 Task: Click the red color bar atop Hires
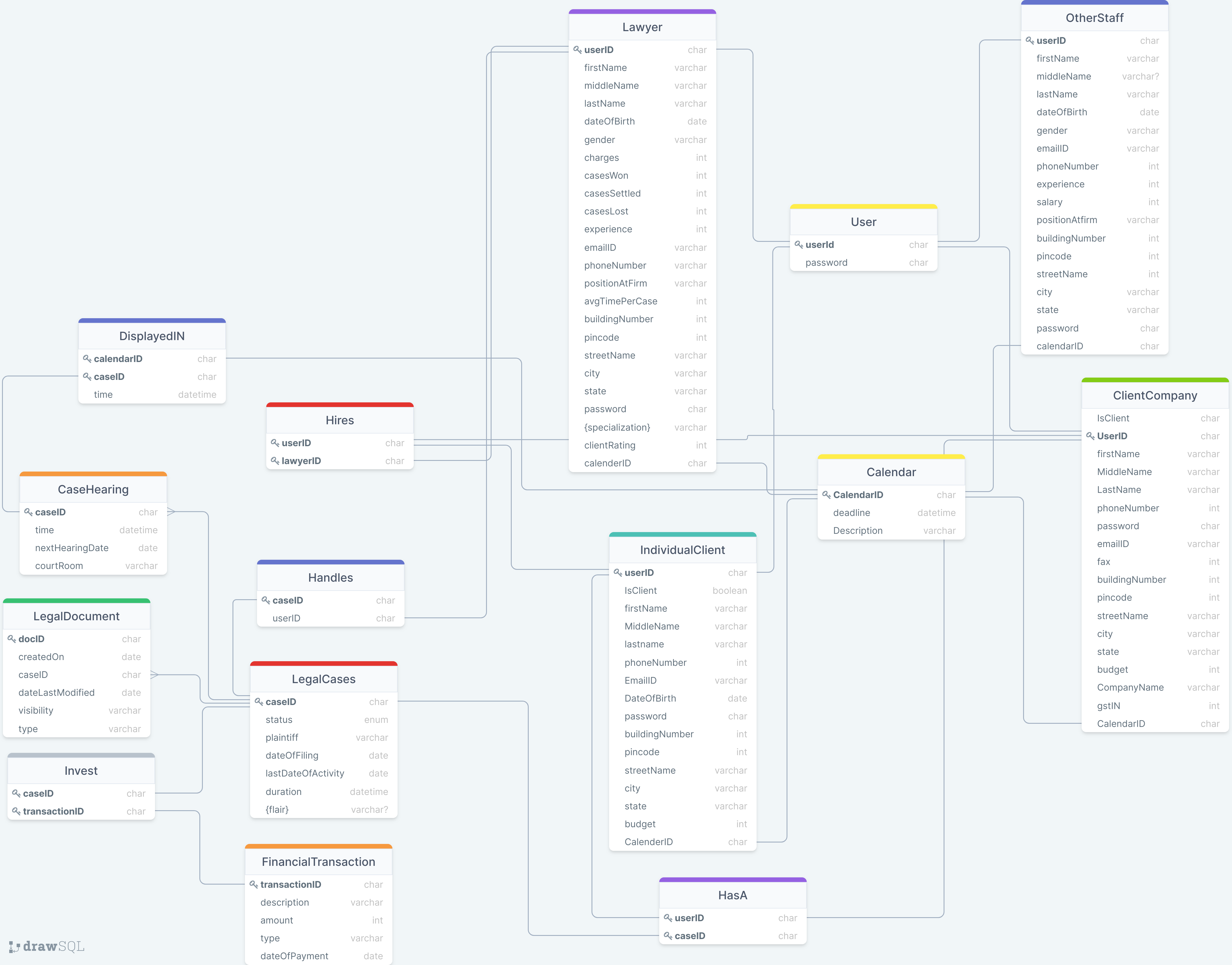[x=339, y=404]
